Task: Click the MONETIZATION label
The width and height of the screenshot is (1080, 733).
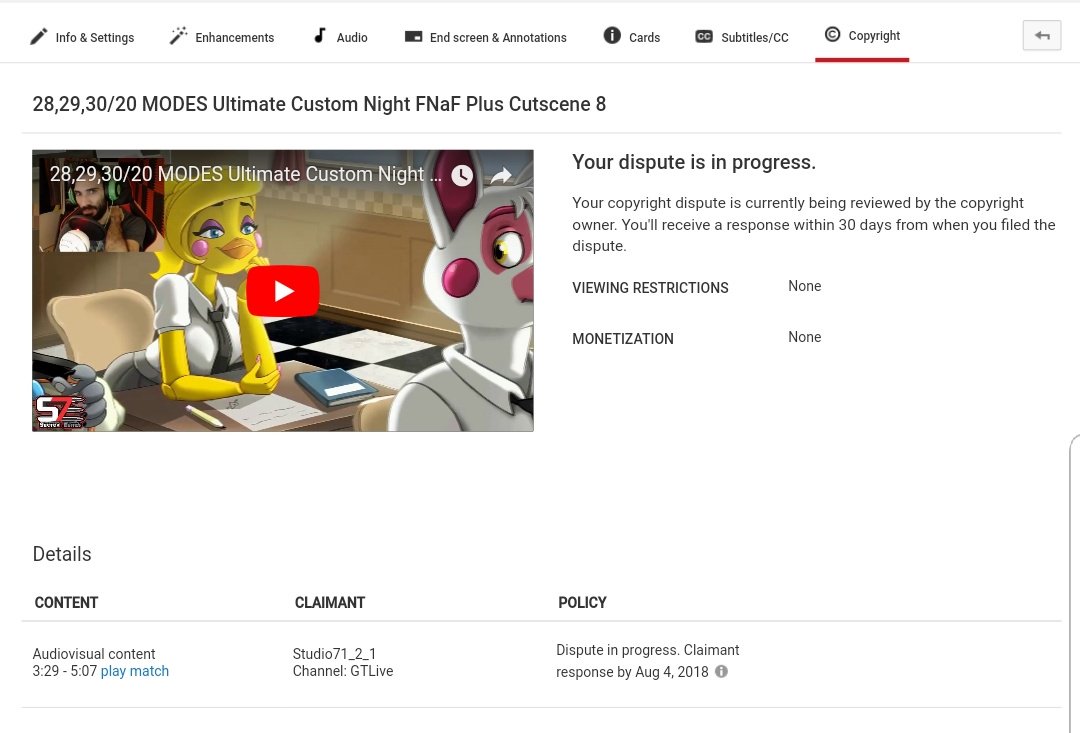Action: click(623, 339)
